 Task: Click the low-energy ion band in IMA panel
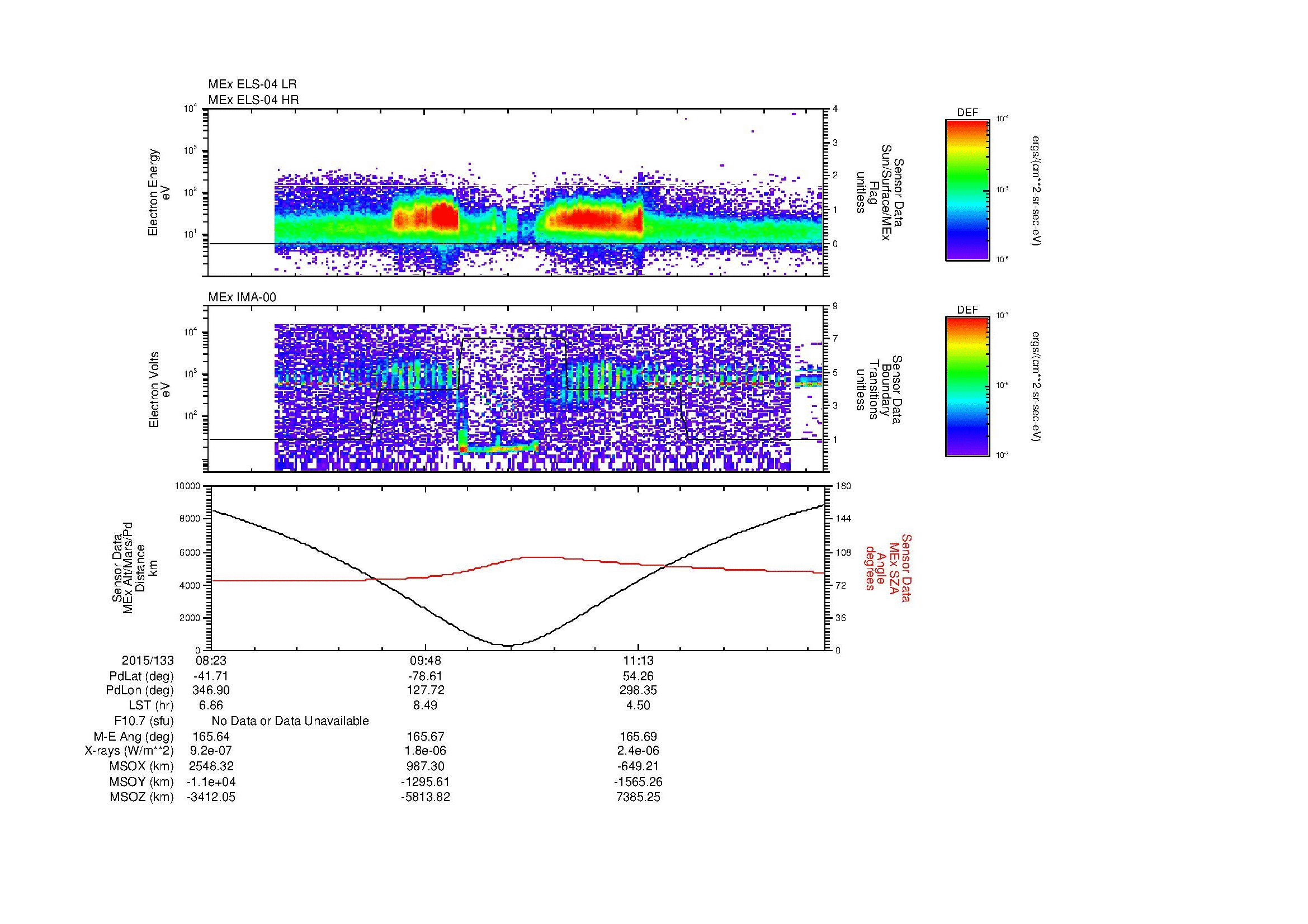point(499,448)
